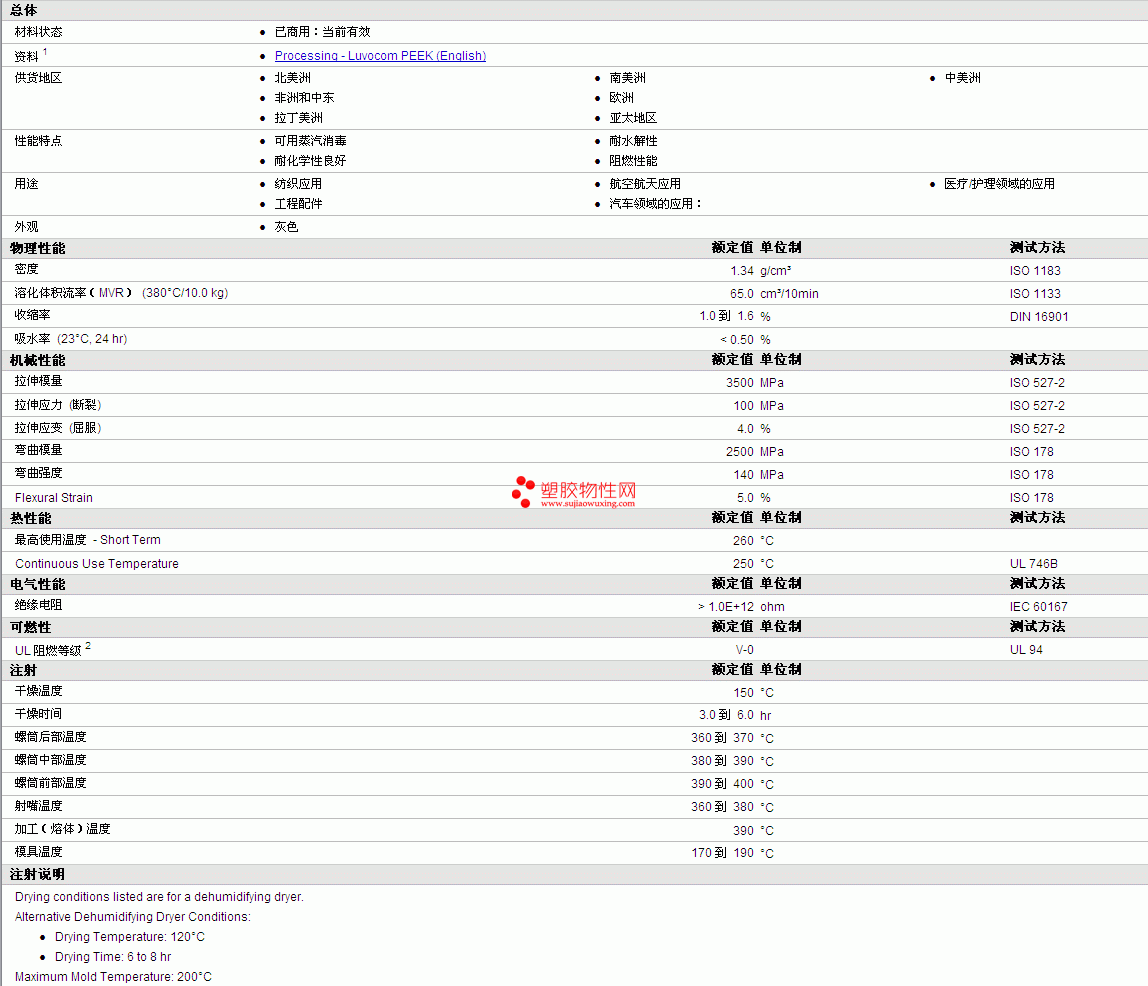
Task: Click the 可用蒸汽消毒 feature entry
Action: (310, 141)
